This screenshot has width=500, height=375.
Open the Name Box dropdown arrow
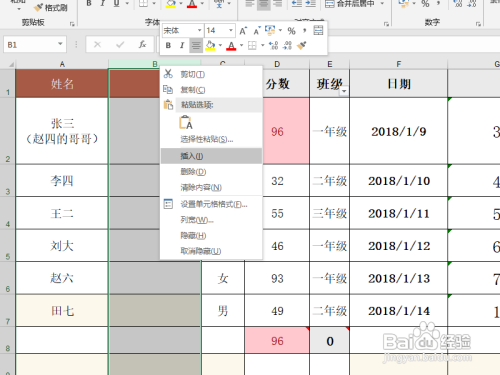tap(60, 44)
